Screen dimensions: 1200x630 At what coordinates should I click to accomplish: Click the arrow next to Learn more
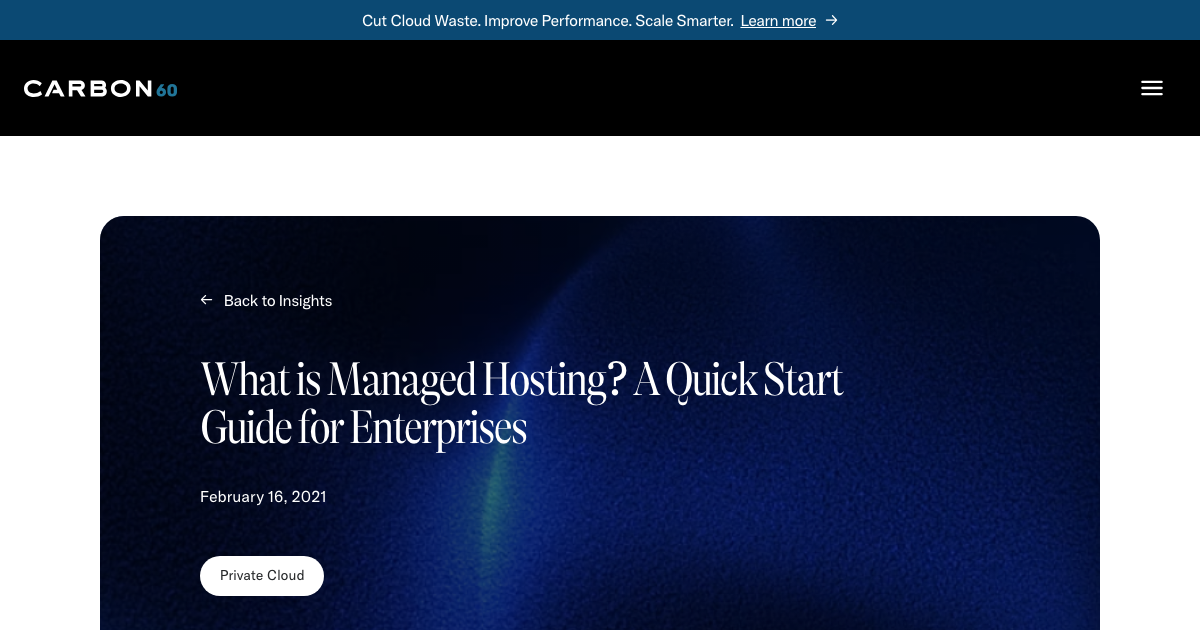point(831,20)
